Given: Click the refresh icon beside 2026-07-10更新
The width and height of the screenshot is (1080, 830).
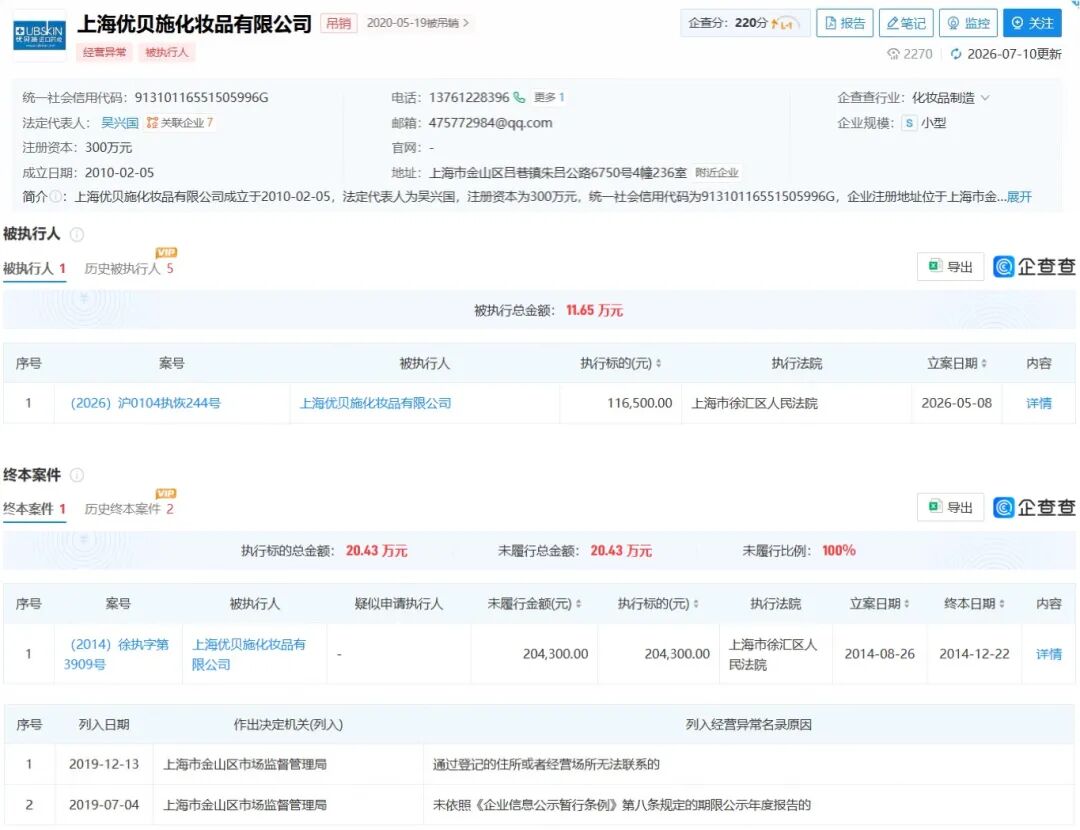Looking at the screenshot, I should [955, 54].
